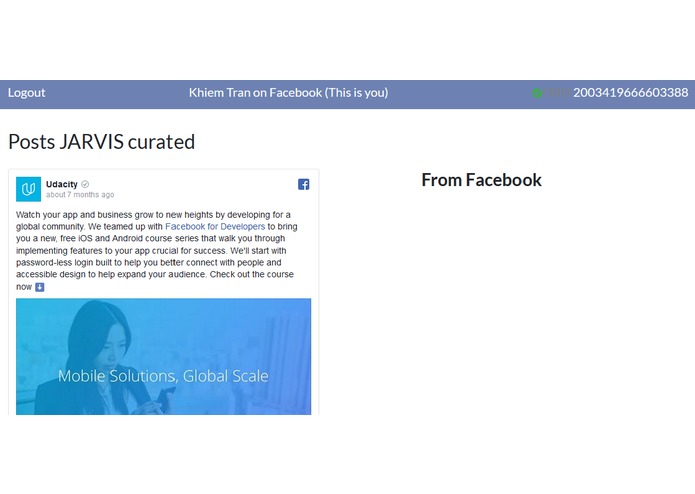Click the Logout link

click(27, 93)
